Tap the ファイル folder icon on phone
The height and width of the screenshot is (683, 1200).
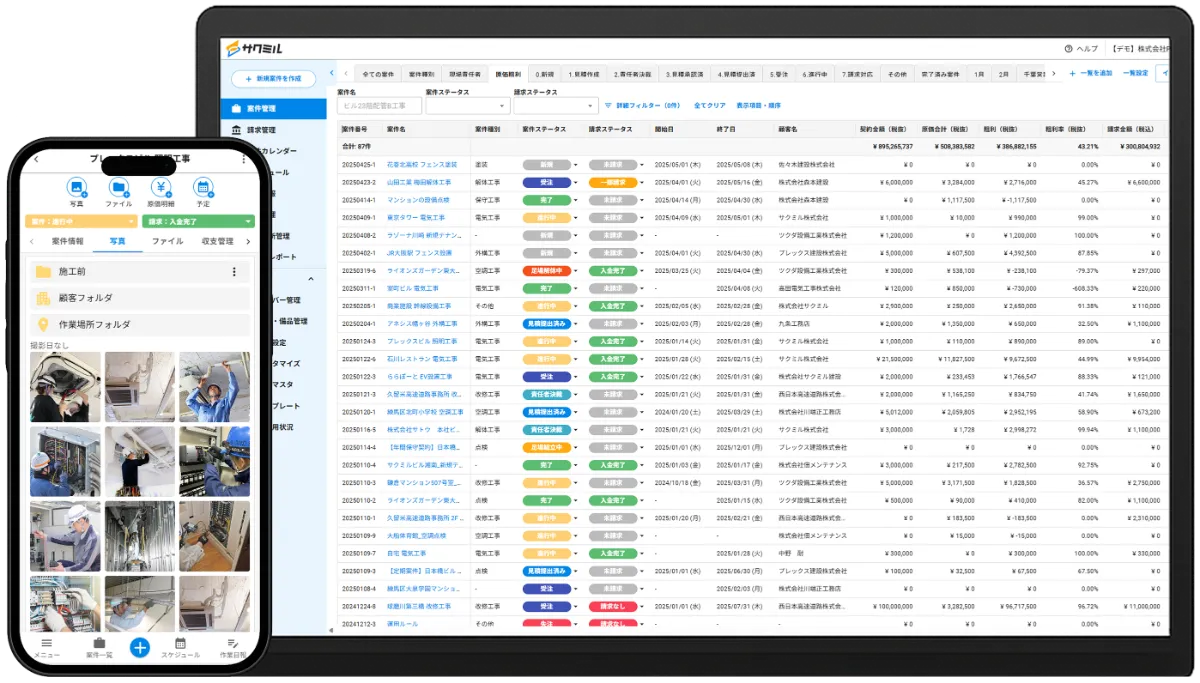(x=118, y=187)
